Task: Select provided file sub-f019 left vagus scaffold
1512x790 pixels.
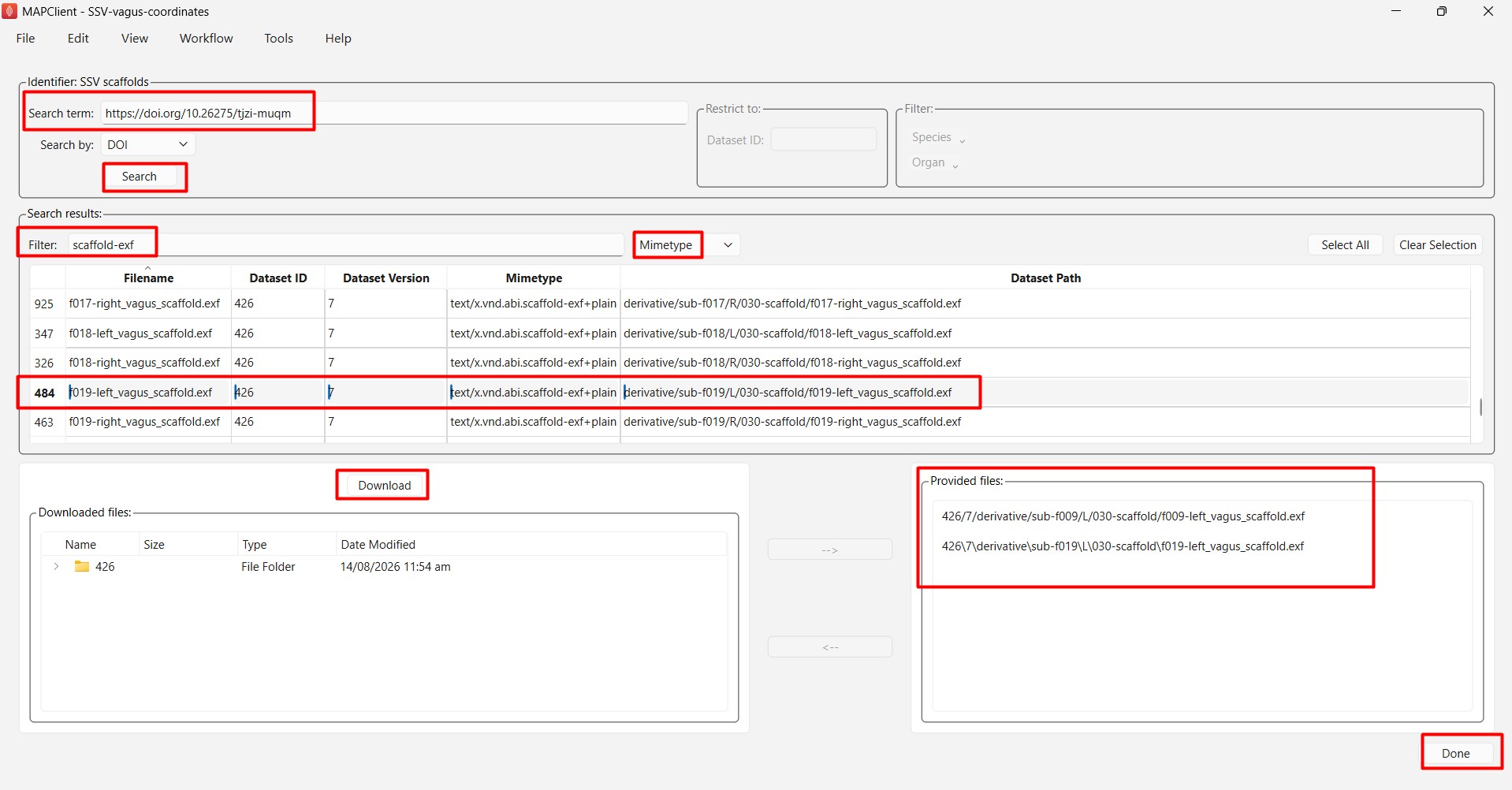Action: click(x=1123, y=546)
